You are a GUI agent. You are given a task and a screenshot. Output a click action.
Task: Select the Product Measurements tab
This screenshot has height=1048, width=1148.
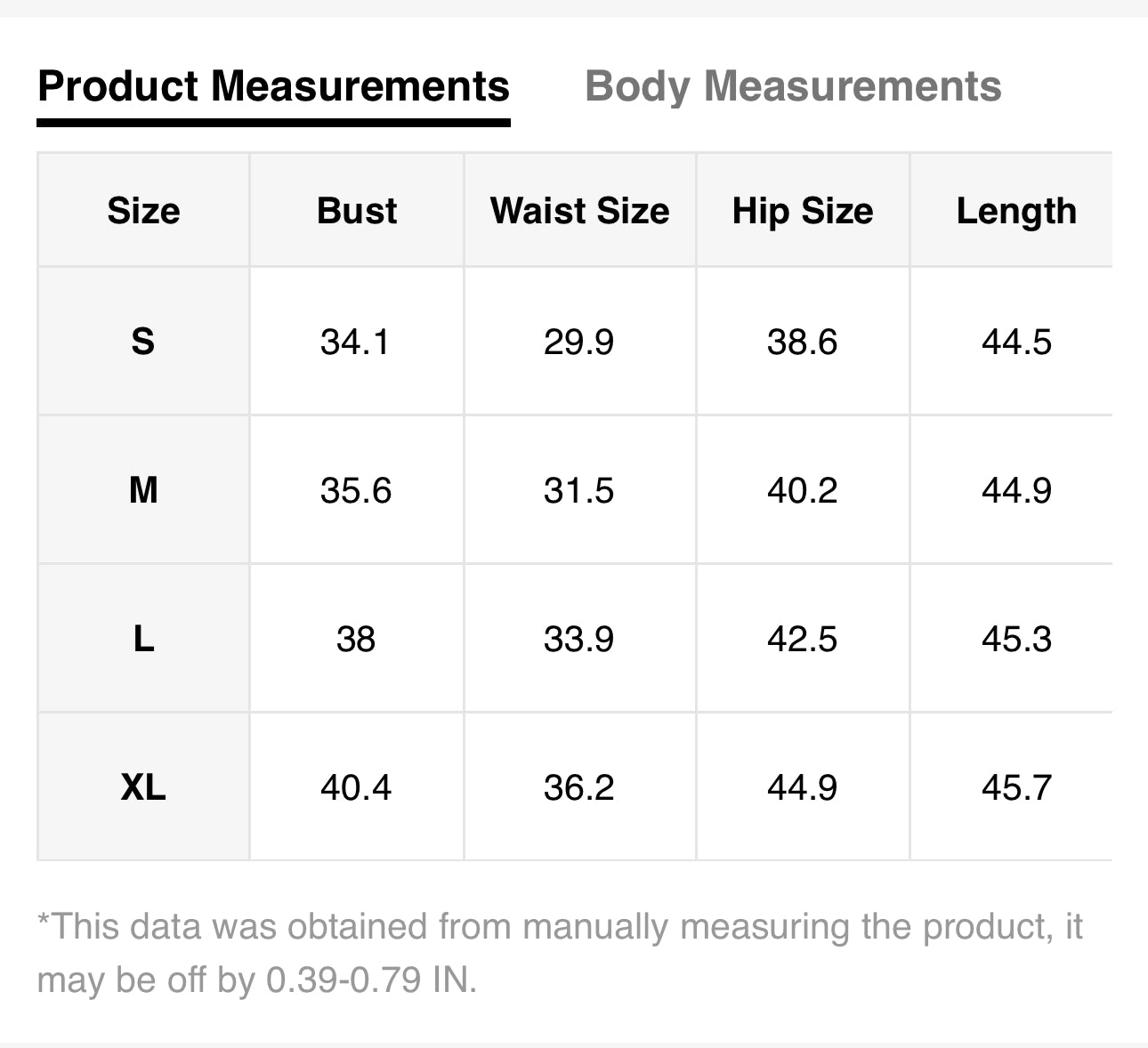pos(273,86)
